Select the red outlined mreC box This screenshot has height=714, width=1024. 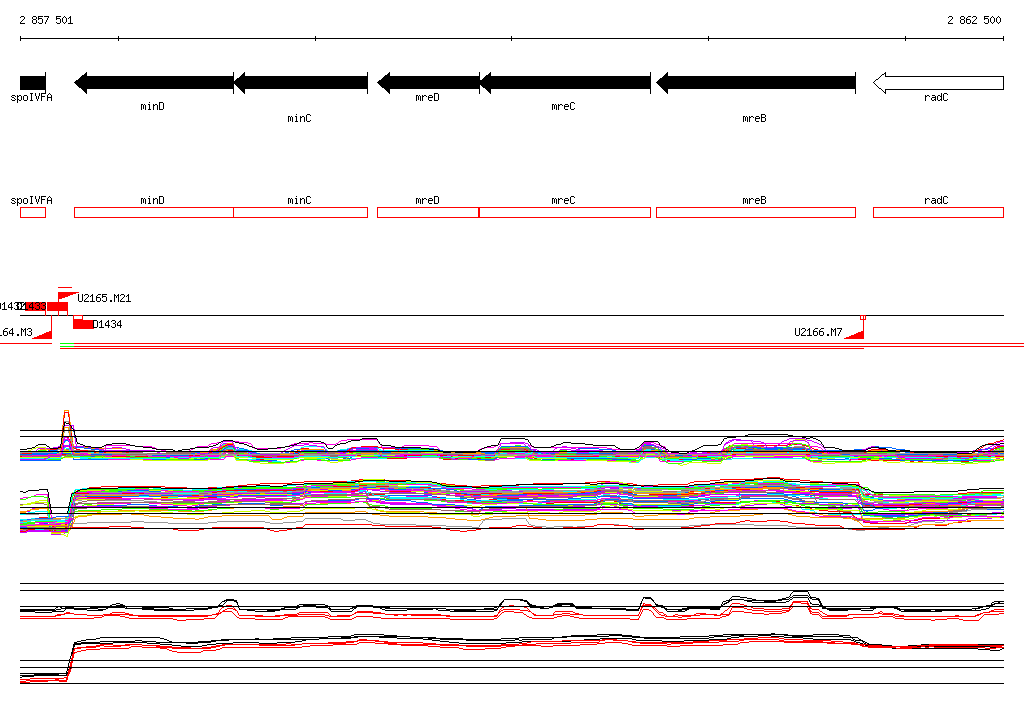[565, 212]
